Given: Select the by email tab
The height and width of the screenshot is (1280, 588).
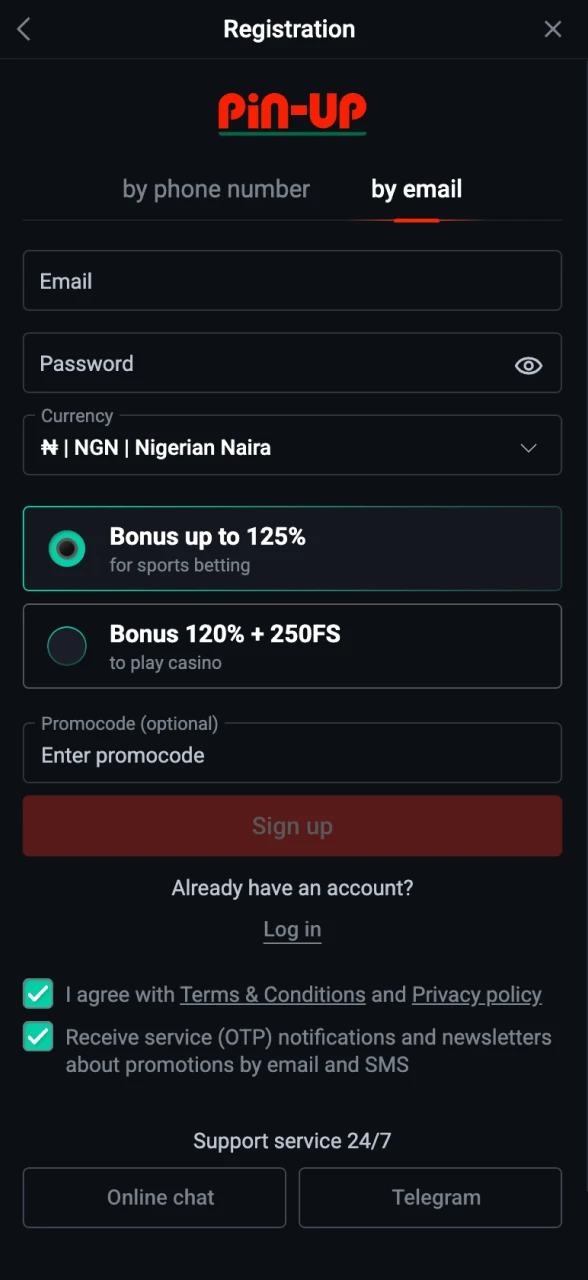Looking at the screenshot, I should [416, 189].
